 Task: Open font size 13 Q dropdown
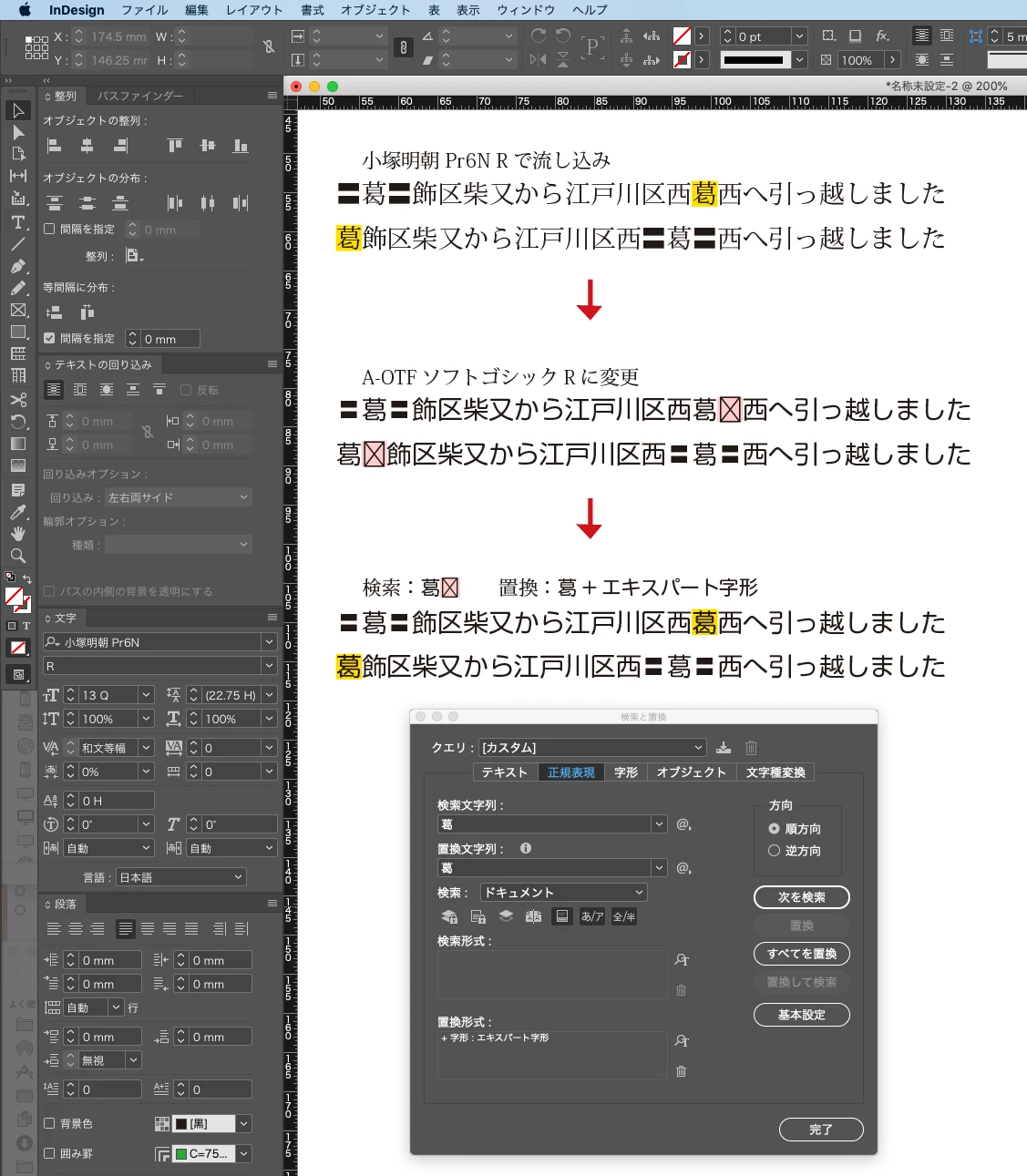(146, 695)
